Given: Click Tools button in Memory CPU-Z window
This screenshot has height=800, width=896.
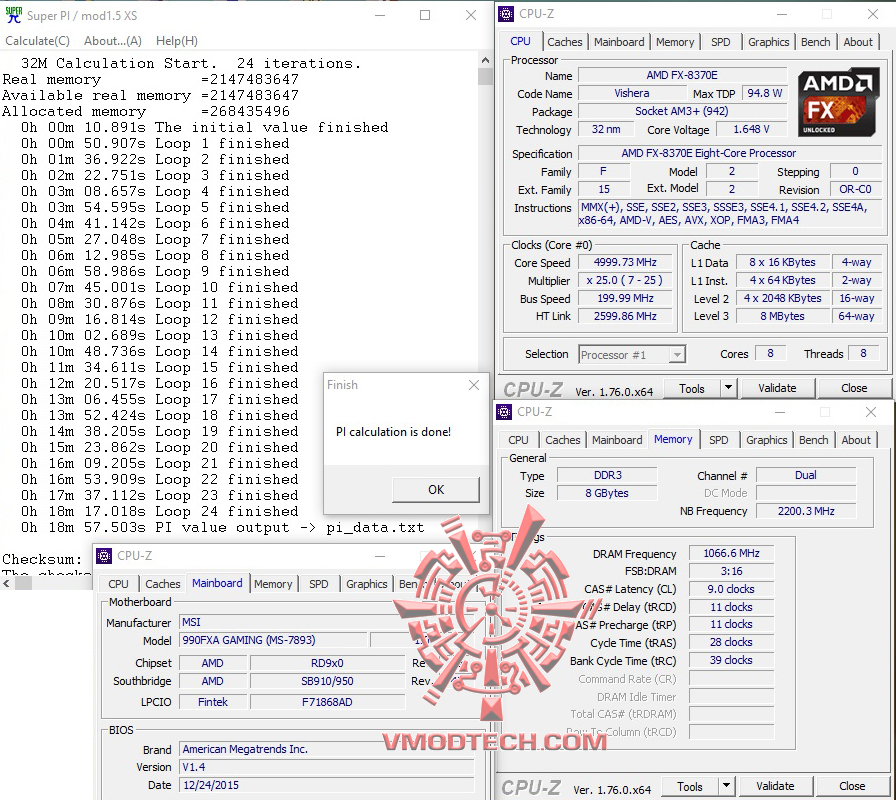Looking at the screenshot, I should 690,787.
